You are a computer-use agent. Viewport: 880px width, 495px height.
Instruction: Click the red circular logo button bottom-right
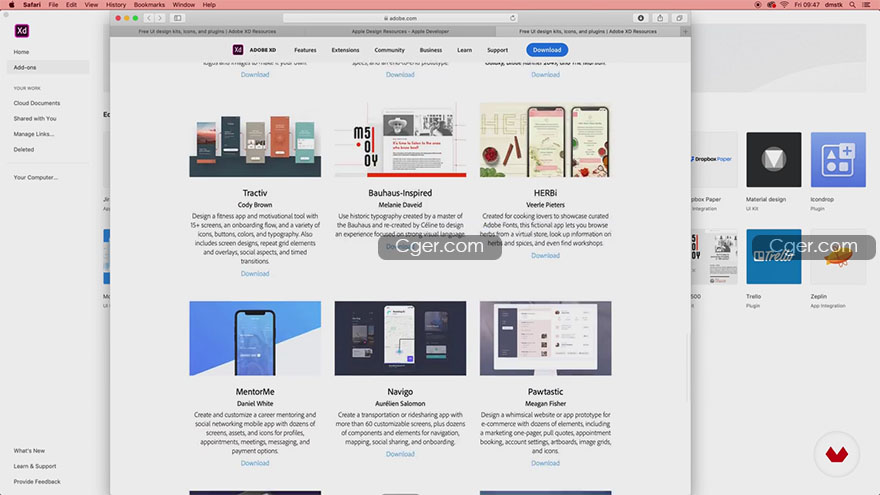point(837,454)
